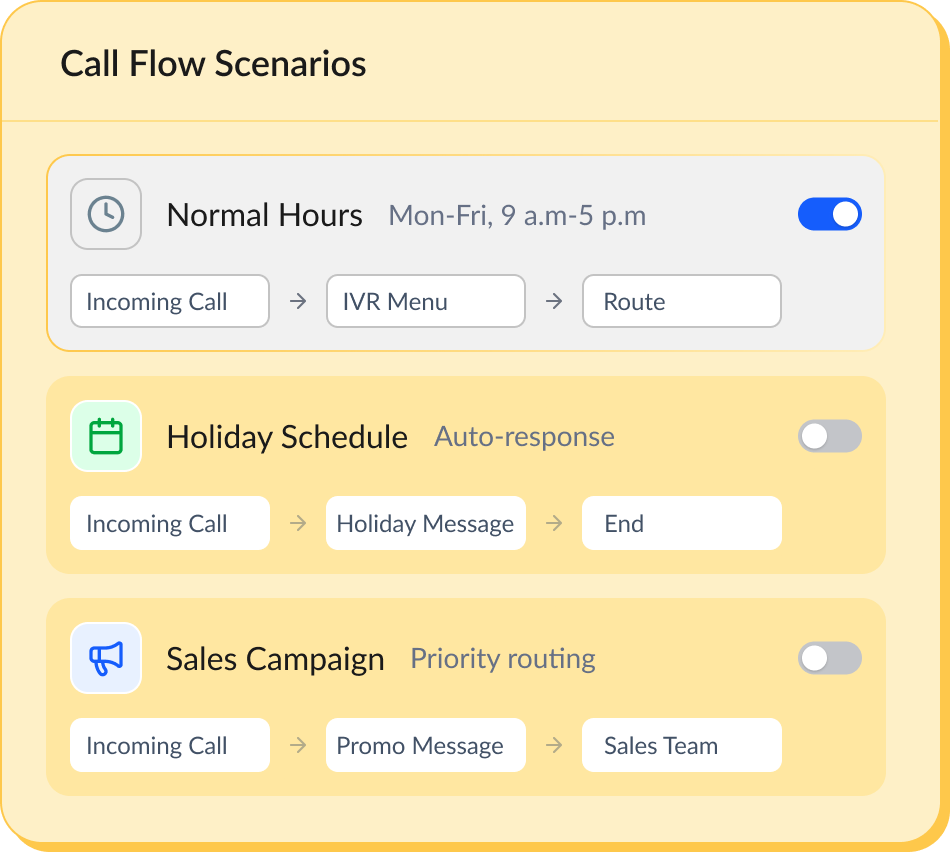The height and width of the screenshot is (852, 950).
Task: Click the Normal Hours scenario title
Action: pyautogui.click(x=264, y=215)
